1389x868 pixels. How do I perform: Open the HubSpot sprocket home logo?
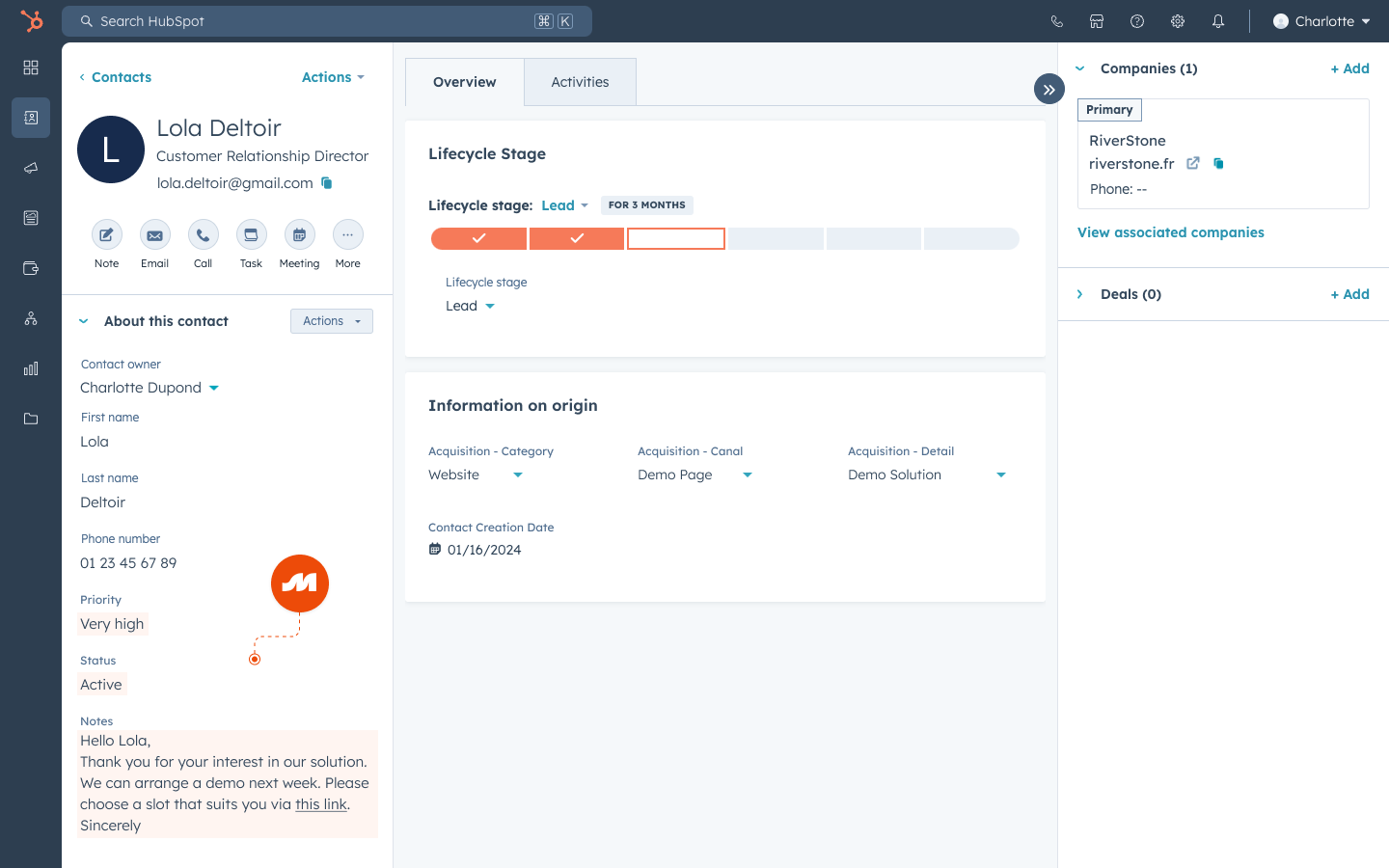tap(31, 21)
